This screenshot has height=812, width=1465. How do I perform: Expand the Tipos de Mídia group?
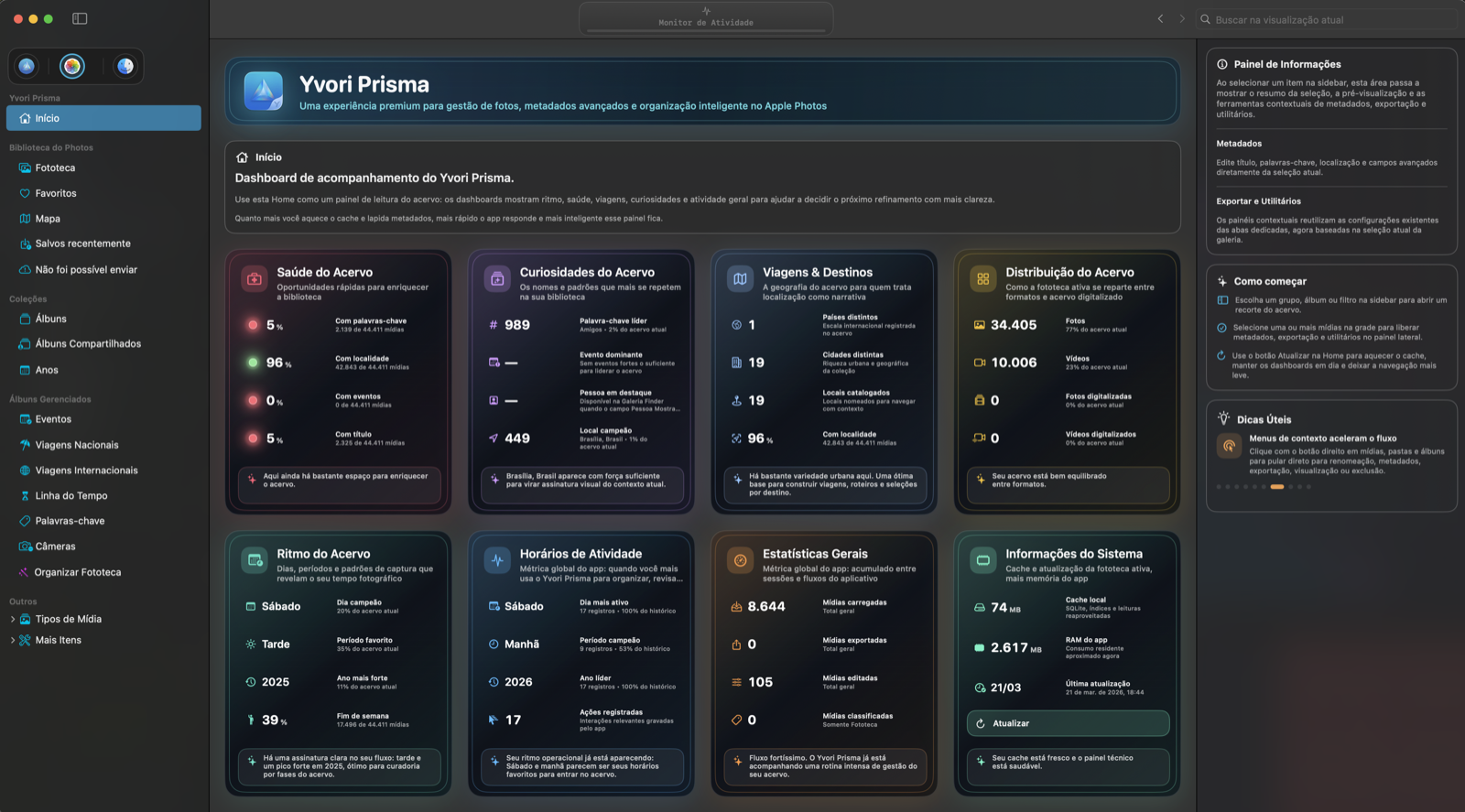tap(12, 619)
